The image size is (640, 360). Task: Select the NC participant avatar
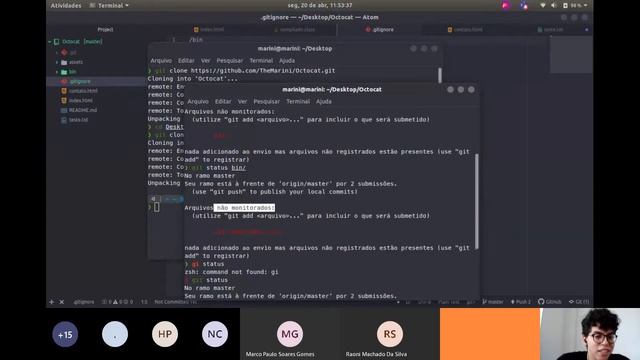215,334
